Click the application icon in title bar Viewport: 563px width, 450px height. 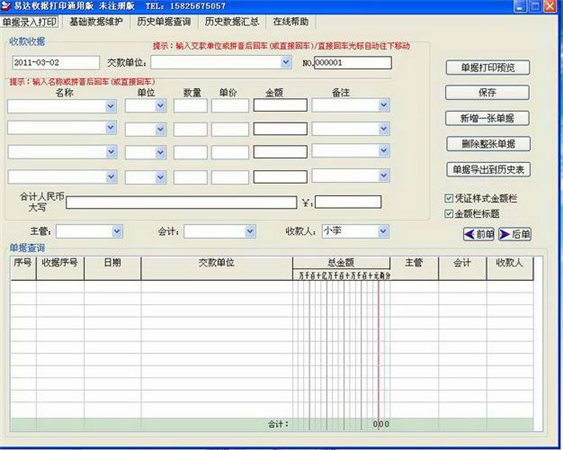pyautogui.click(x=6, y=6)
